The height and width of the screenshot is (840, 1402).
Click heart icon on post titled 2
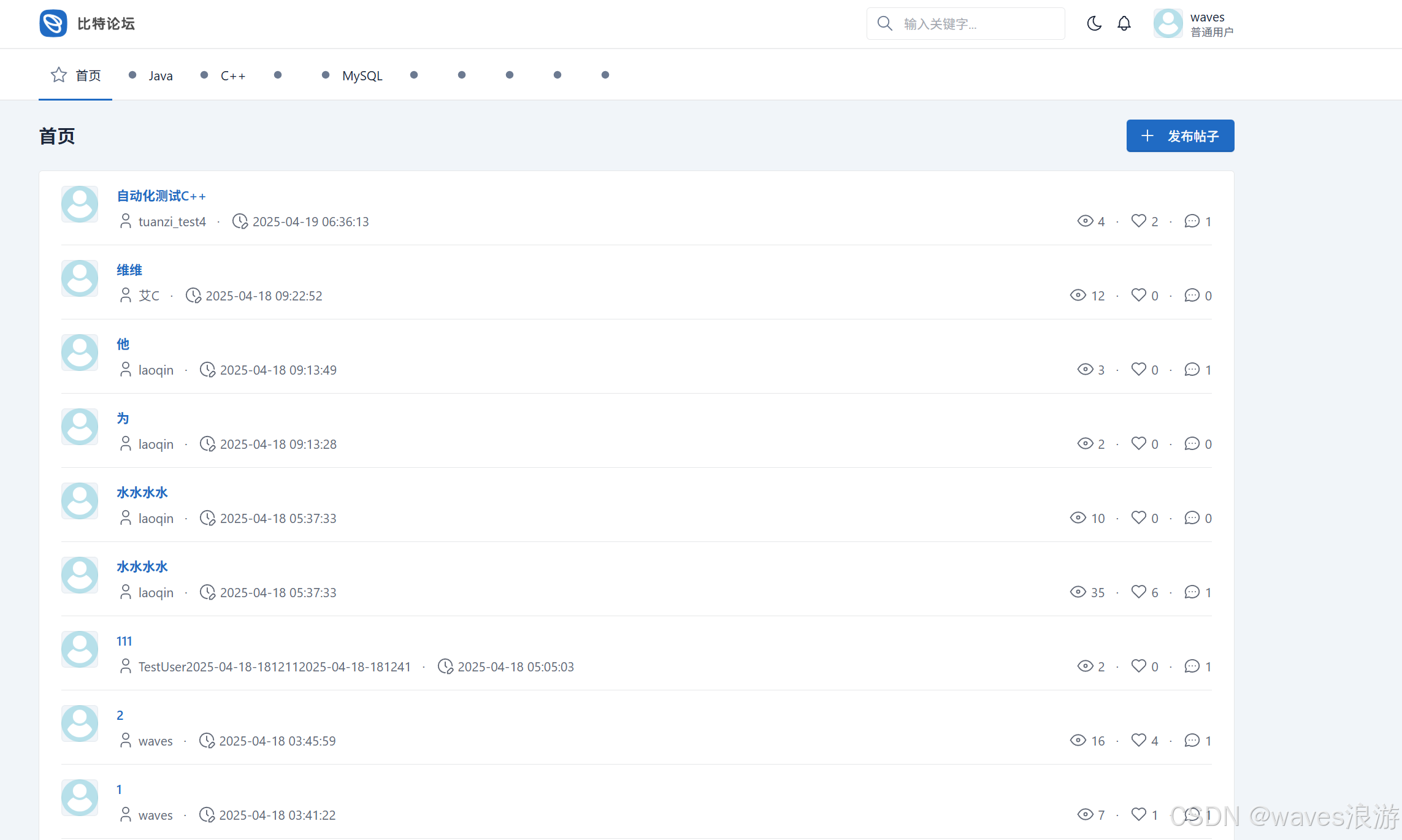[x=1138, y=740]
